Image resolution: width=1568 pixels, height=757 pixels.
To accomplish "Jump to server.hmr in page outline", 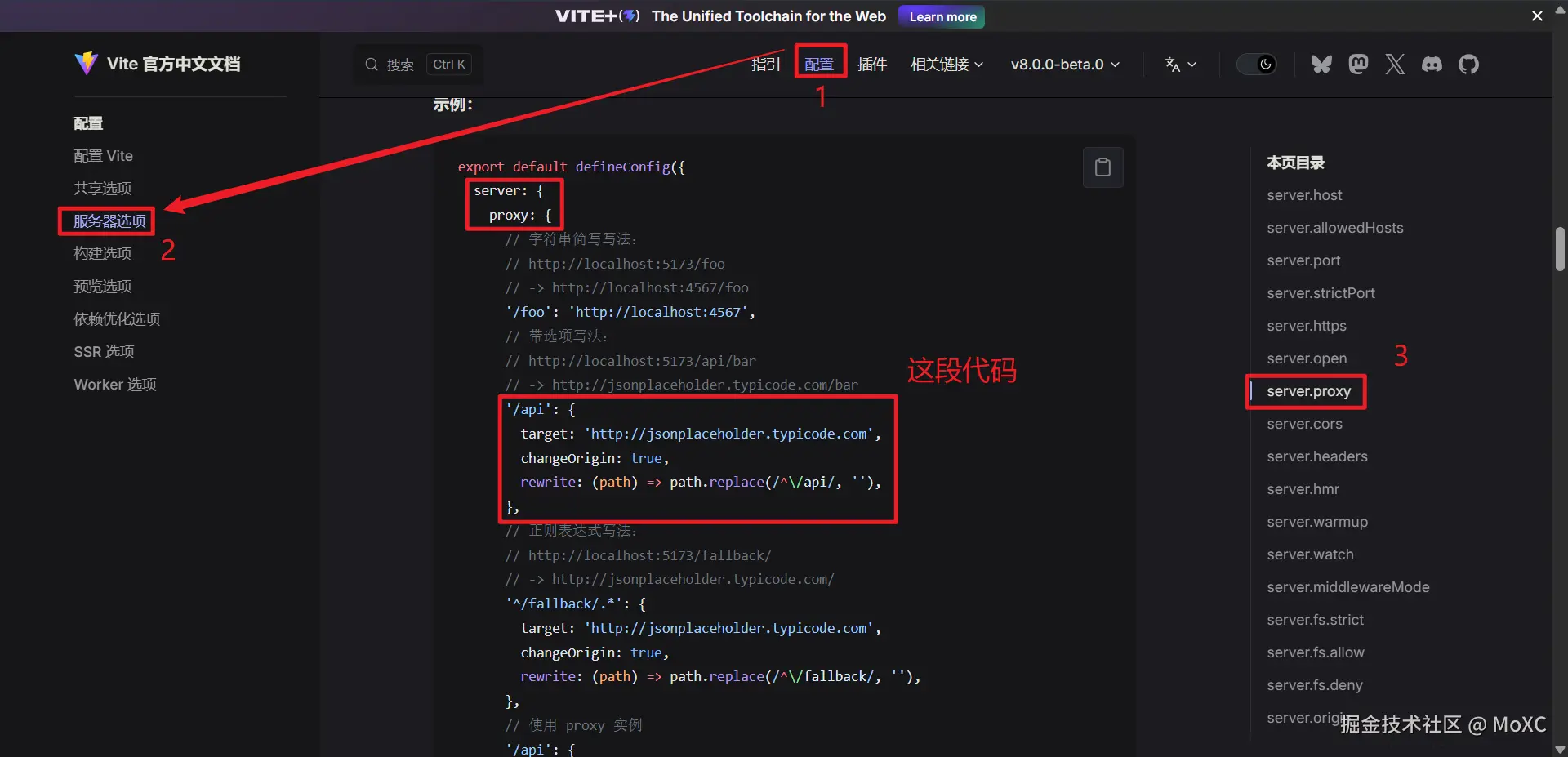I will coord(1303,489).
